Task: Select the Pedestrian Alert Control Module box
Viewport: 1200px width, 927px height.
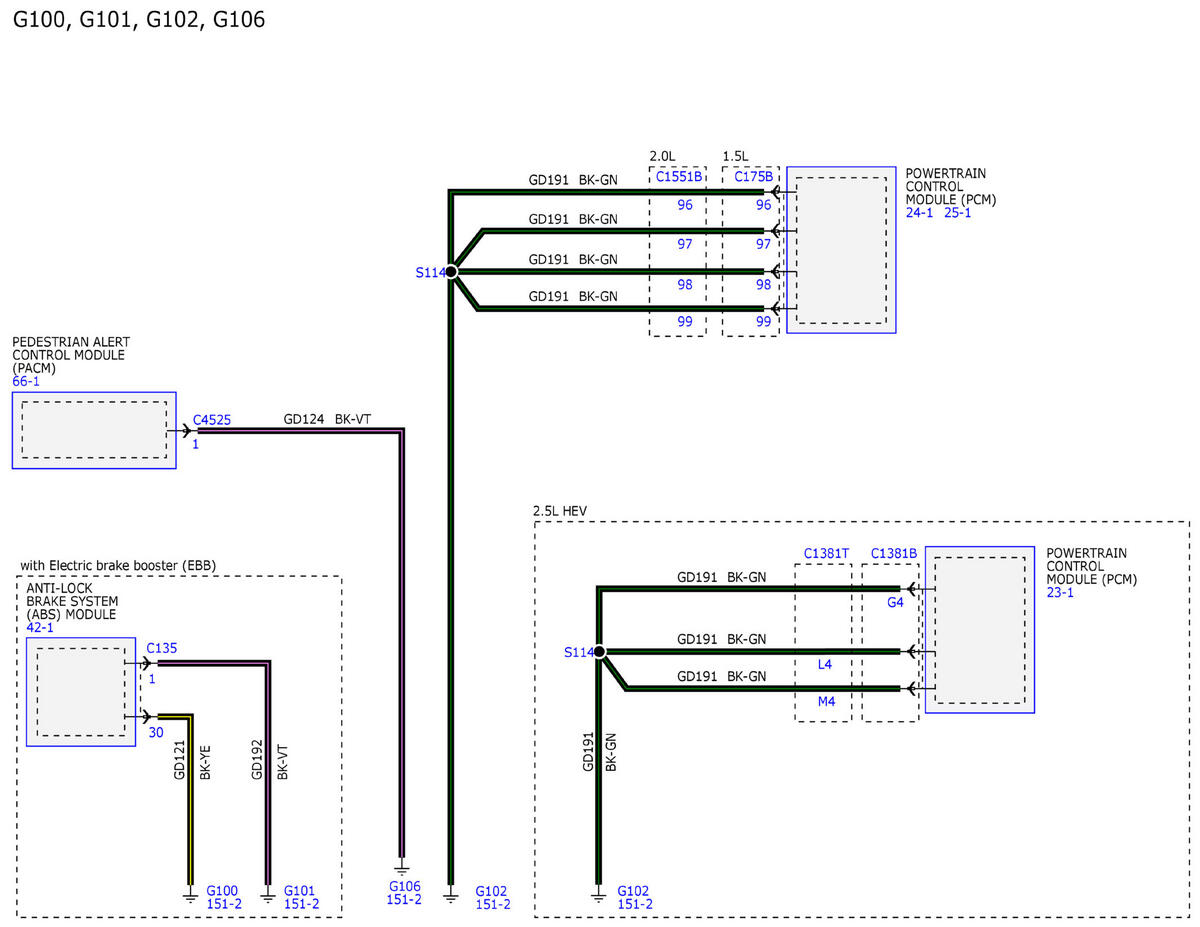Action: pos(94,430)
